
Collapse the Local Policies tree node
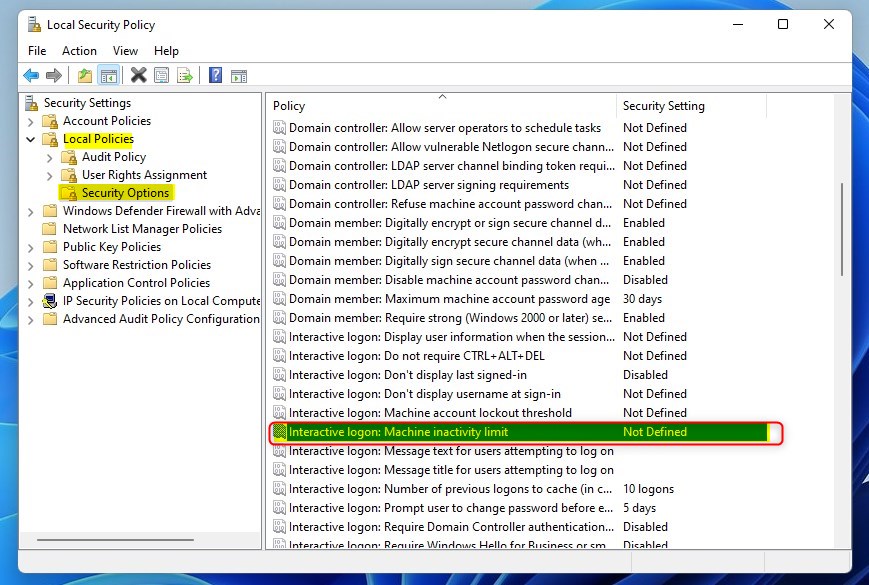[x=30, y=139]
